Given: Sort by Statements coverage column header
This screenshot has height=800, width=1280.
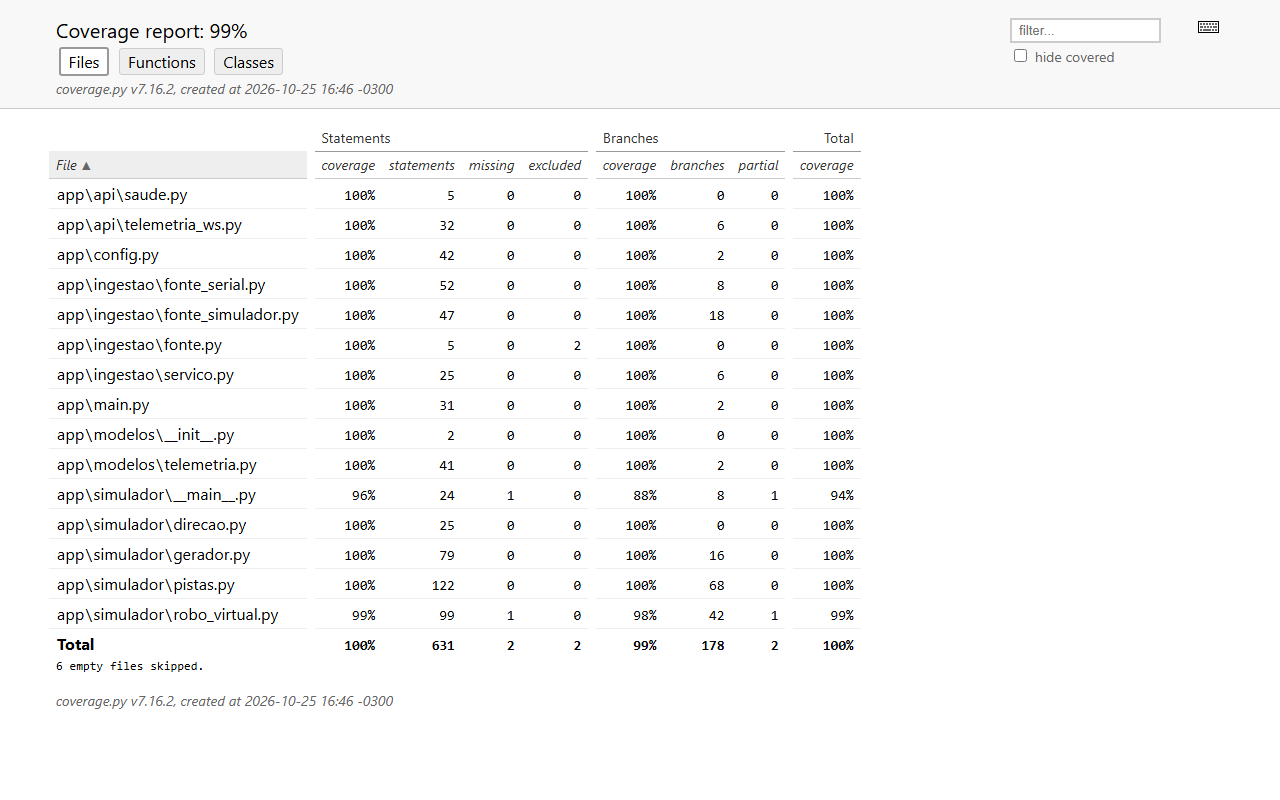Looking at the screenshot, I should (348, 165).
